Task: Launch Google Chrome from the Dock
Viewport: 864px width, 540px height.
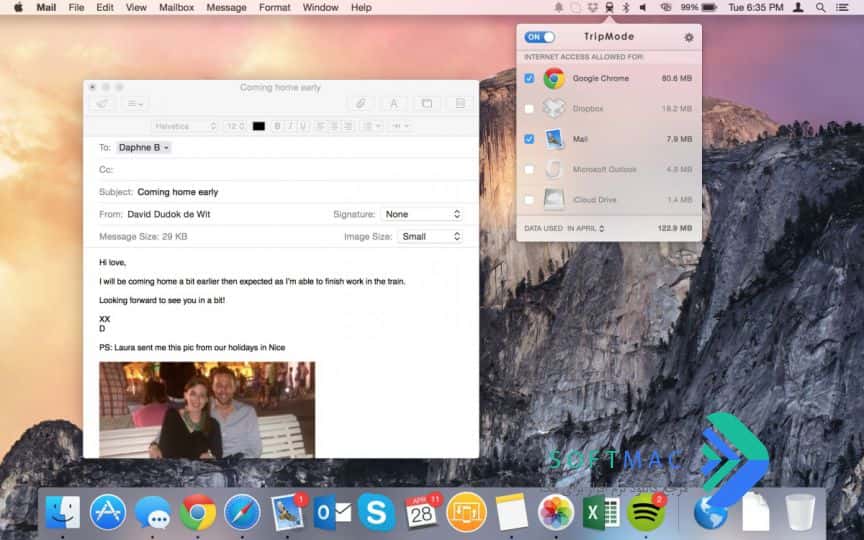Action: [x=198, y=512]
